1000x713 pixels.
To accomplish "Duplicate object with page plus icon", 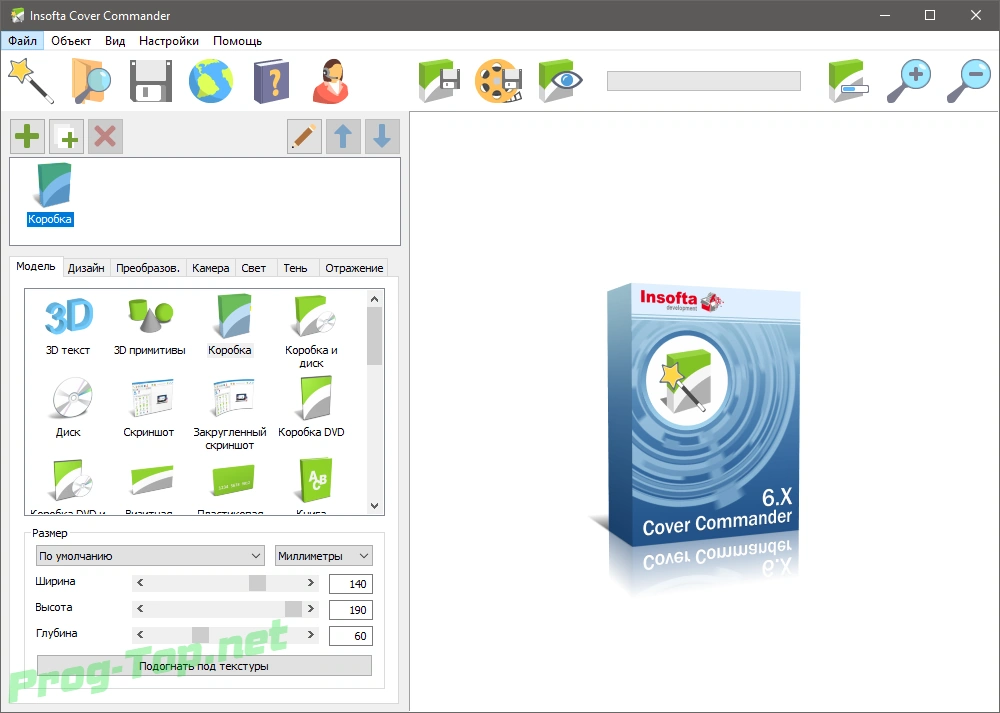I will [66, 136].
